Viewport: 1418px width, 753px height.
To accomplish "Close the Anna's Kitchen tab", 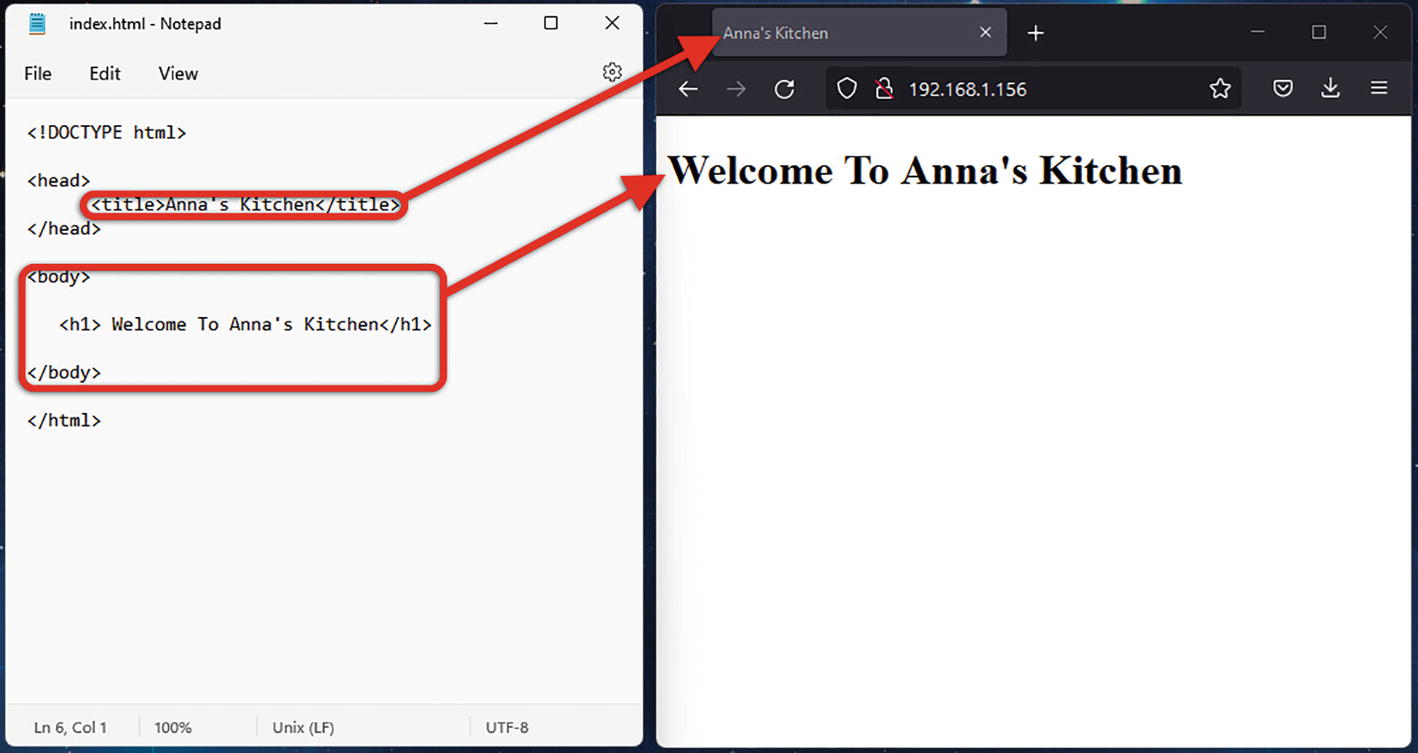I will [x=985, y=33].
